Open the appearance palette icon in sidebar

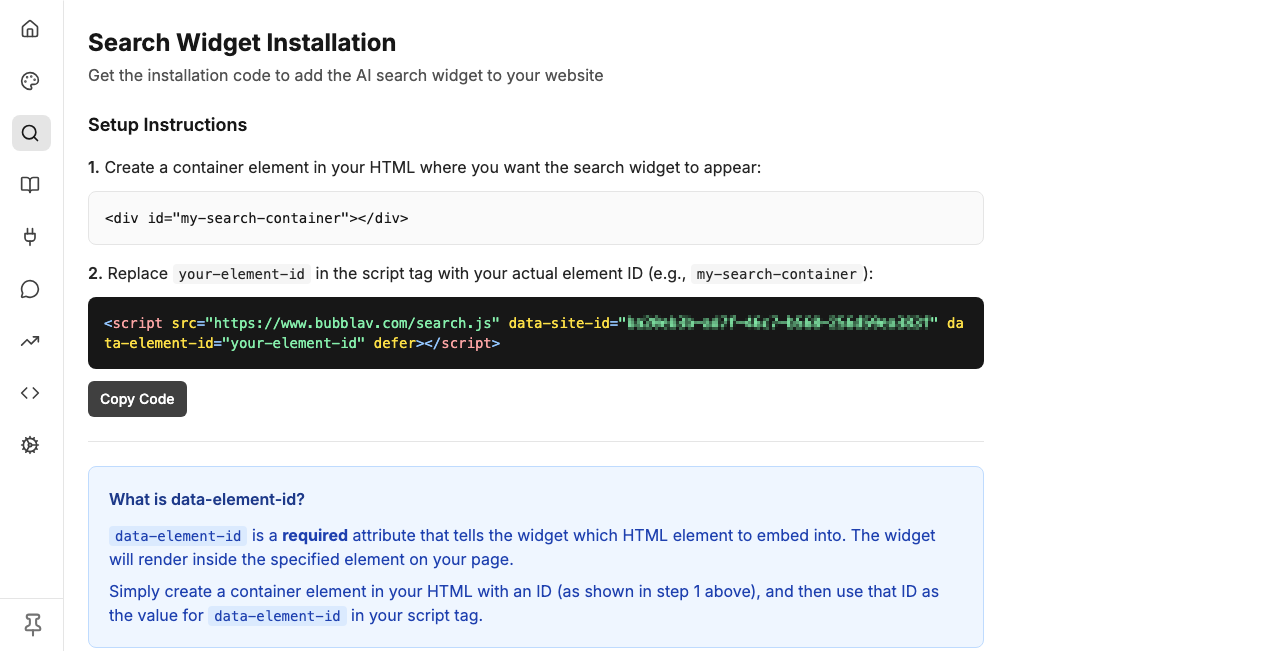[30, 81]
